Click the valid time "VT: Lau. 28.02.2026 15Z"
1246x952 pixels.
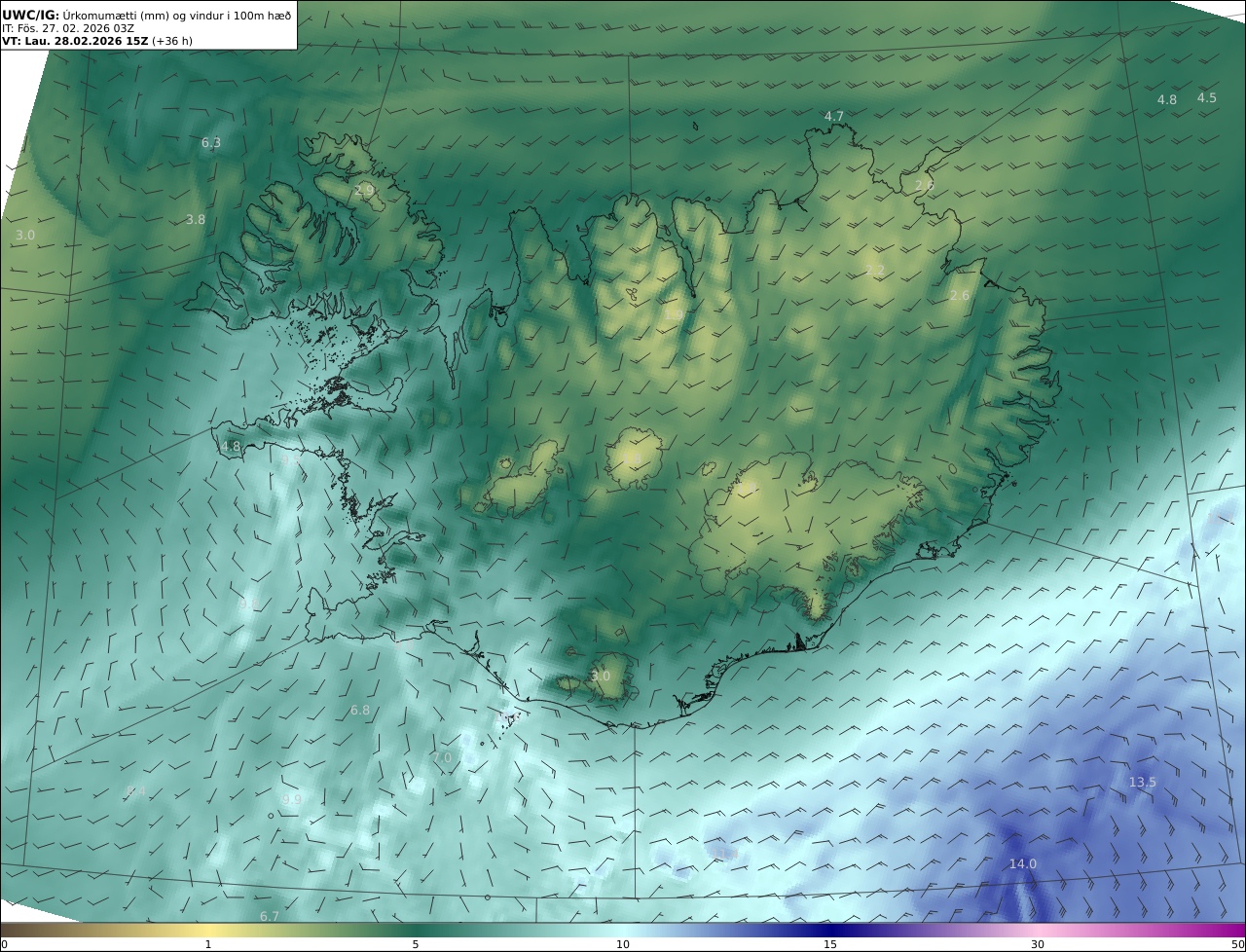point(75,41)
